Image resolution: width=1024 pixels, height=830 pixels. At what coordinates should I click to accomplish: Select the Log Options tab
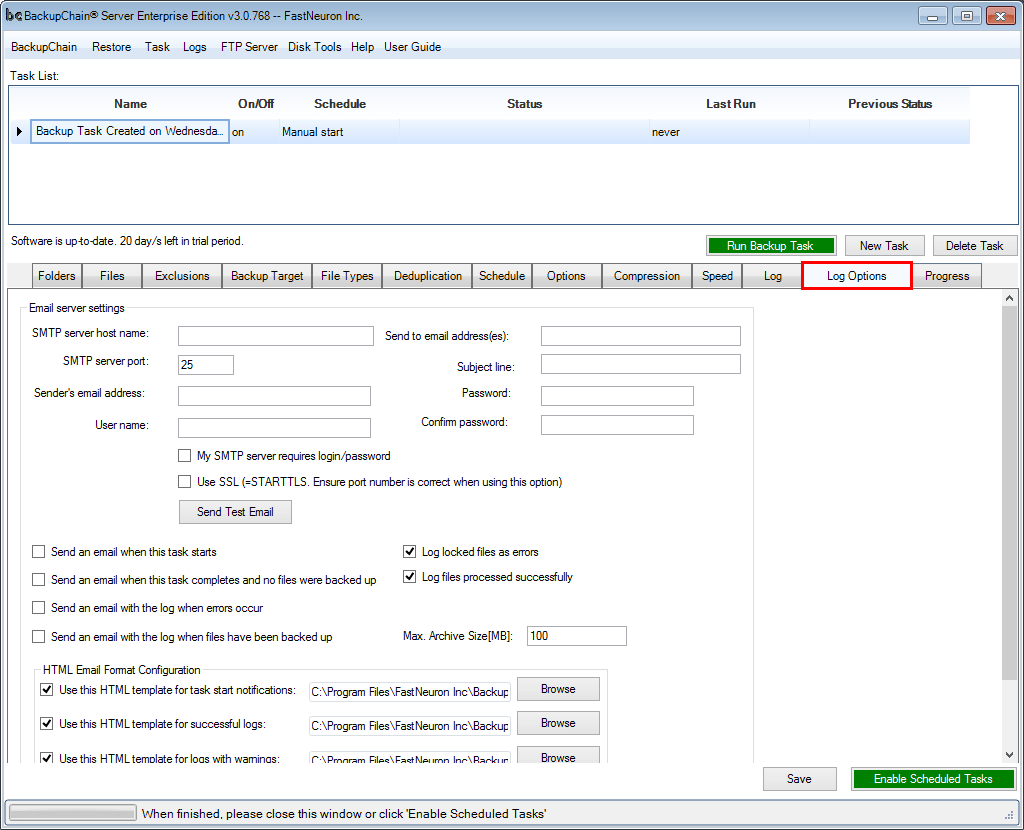pyautogui.click(x=857, y=276)
